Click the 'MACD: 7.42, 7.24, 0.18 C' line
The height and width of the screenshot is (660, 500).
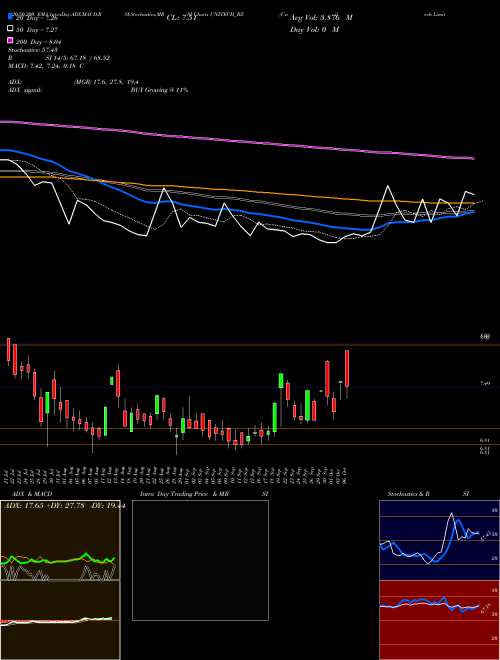[45, 66]
